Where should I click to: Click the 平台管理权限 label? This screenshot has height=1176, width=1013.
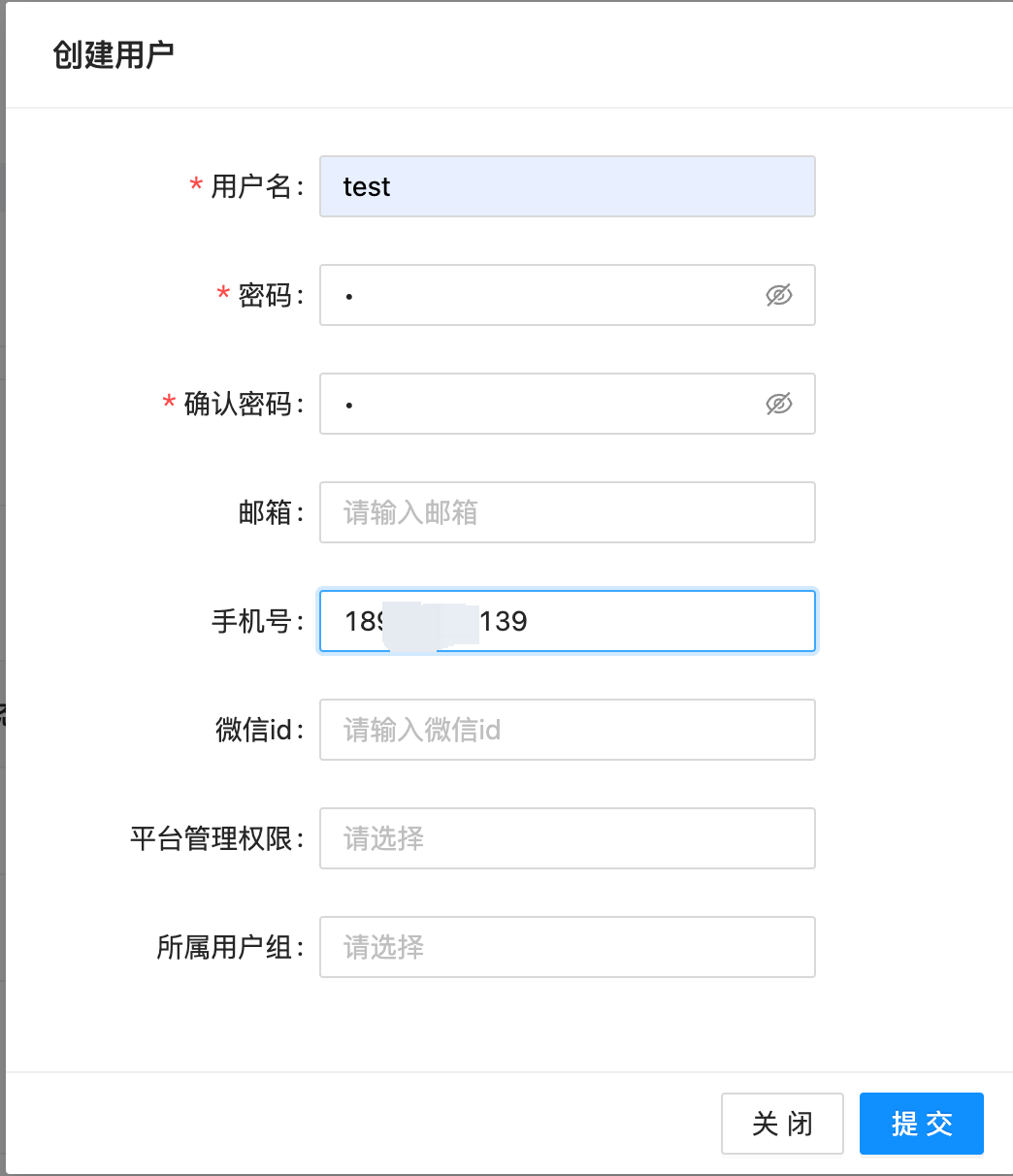pyautogui.click(x=211, y=838)
